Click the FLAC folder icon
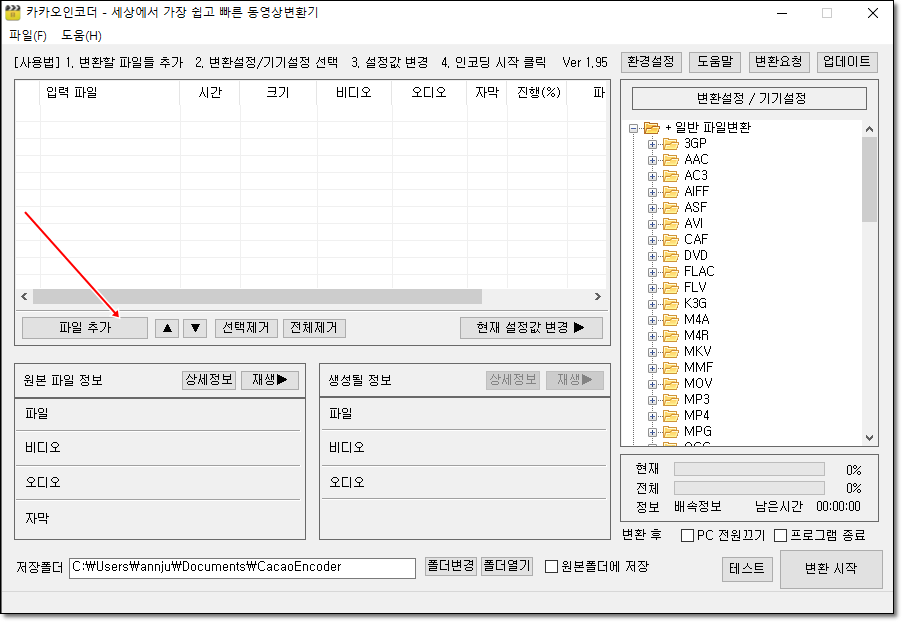The image size is (902, 622). (x=671, y=272)
